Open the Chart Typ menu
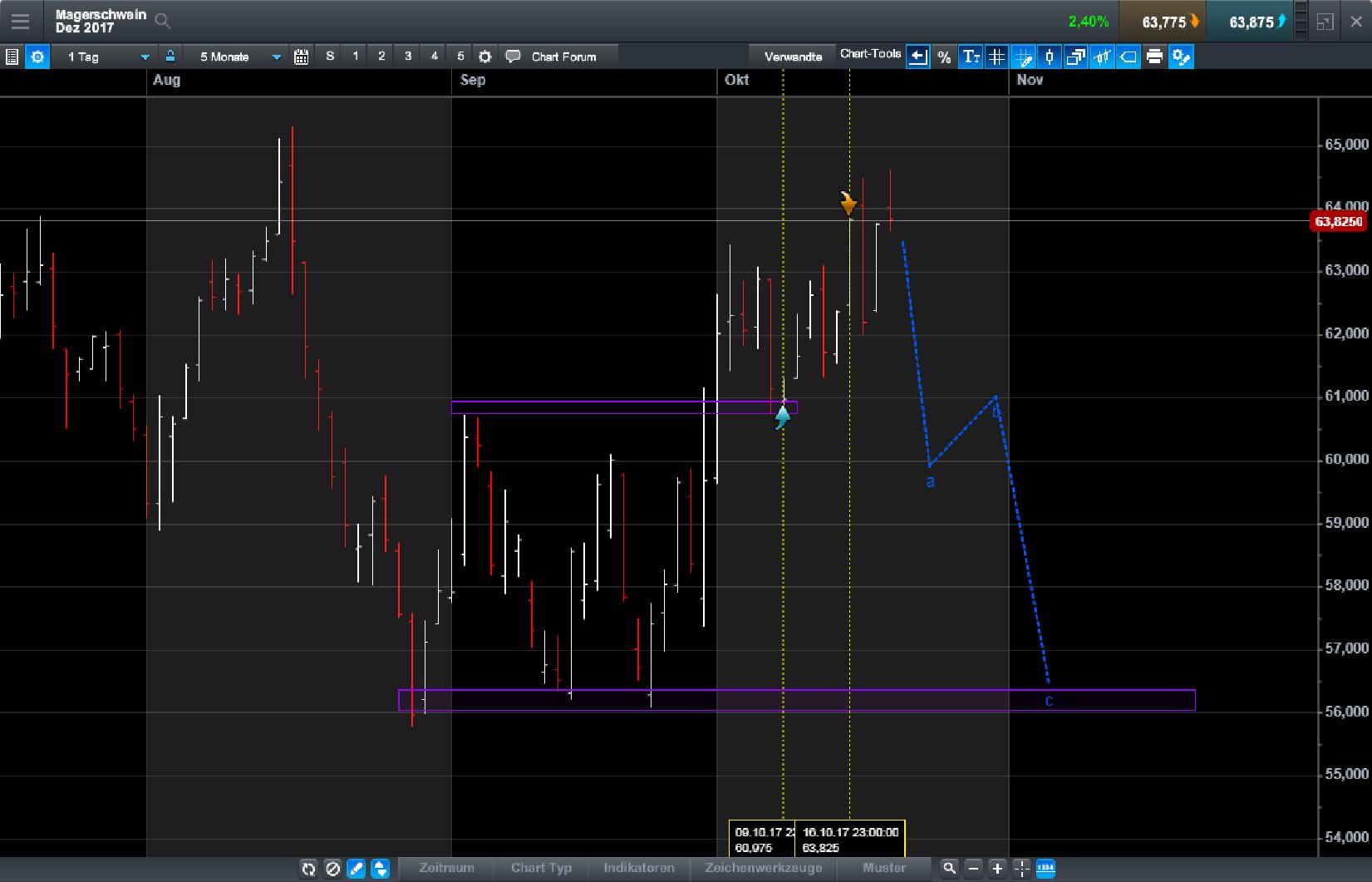The image size is (1372, 882). click(541, 868)
